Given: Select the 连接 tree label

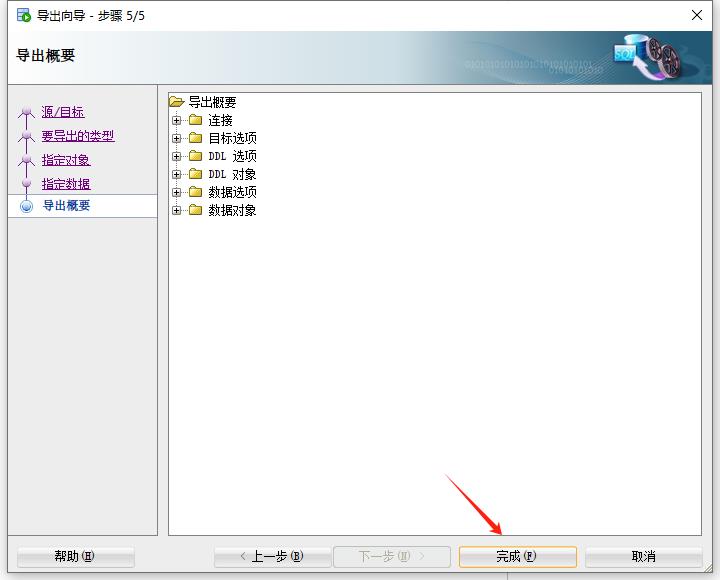Looking at the screenshot, I should (220, 120).
